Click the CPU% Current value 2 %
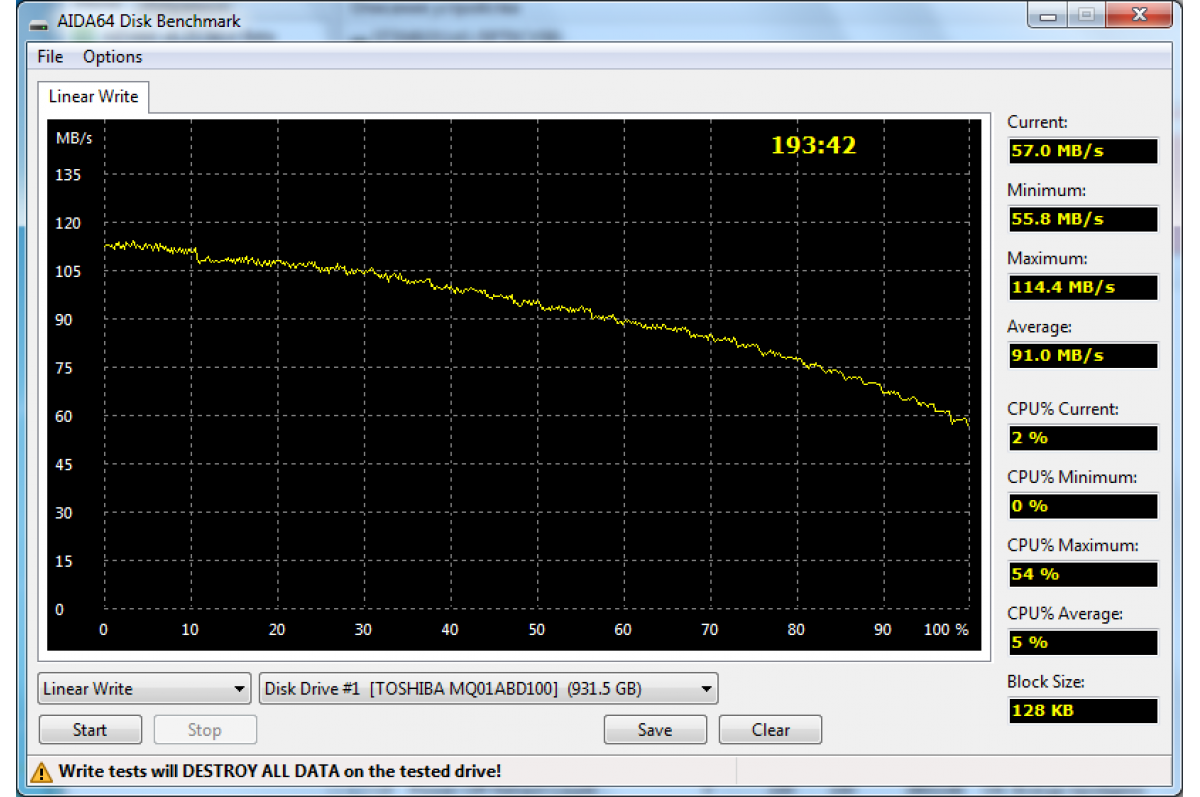Screen dimensions: 1200x797 tap(1082, 438)
